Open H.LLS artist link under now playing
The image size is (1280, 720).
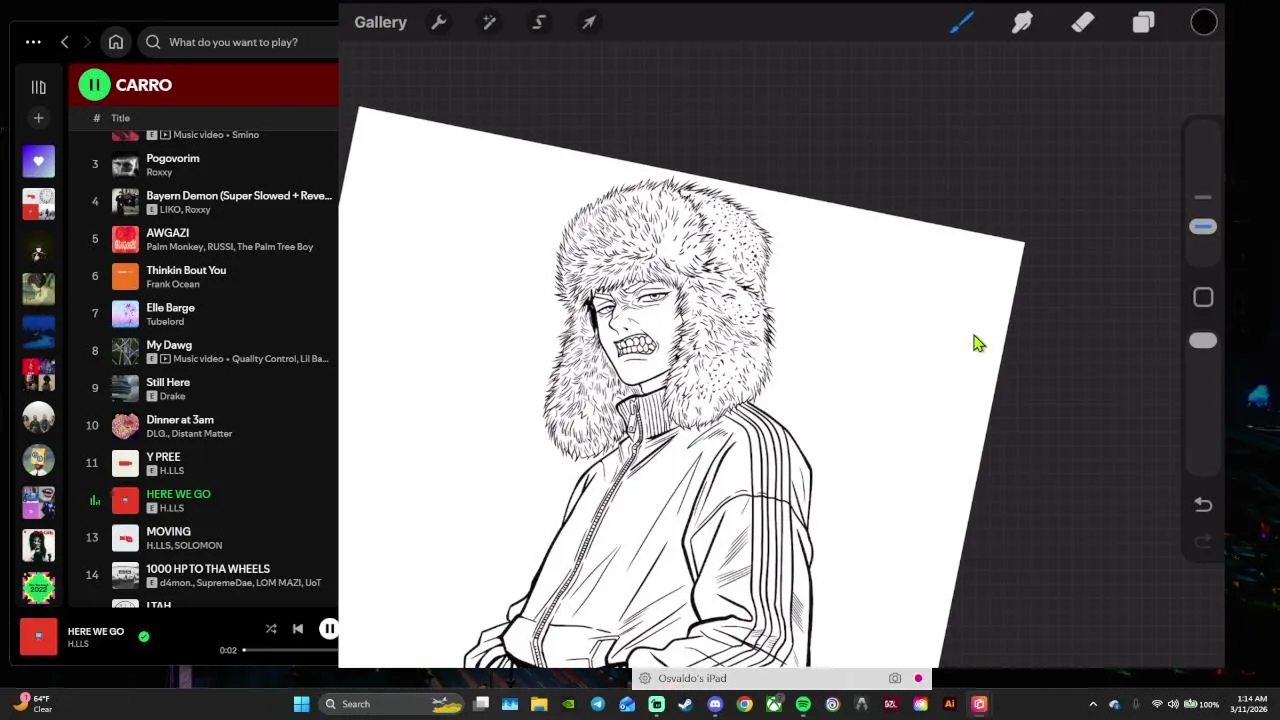coord(78,644)
